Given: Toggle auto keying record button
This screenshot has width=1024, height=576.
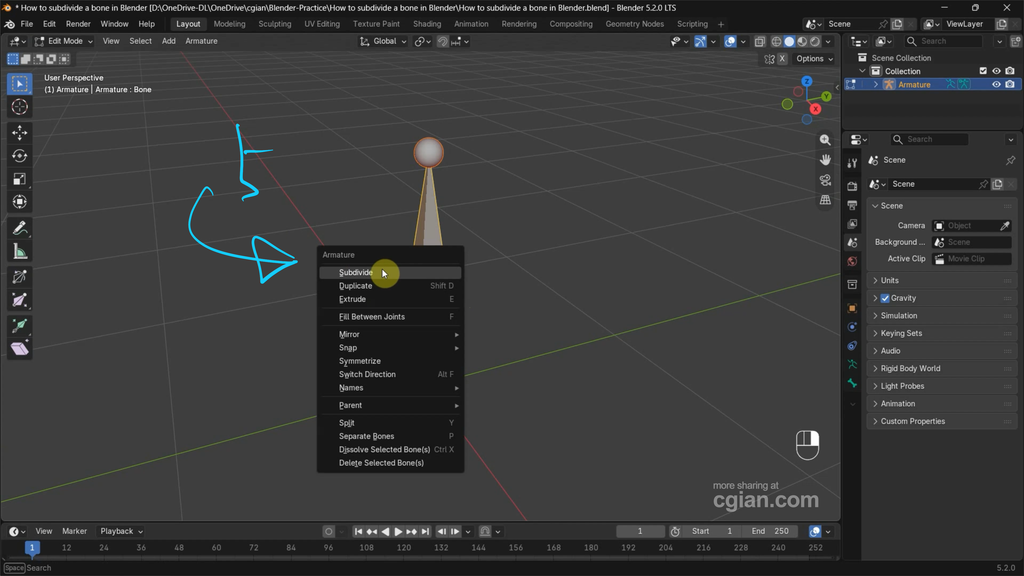Looking at the screenshot, I should [x=329, y=532].
